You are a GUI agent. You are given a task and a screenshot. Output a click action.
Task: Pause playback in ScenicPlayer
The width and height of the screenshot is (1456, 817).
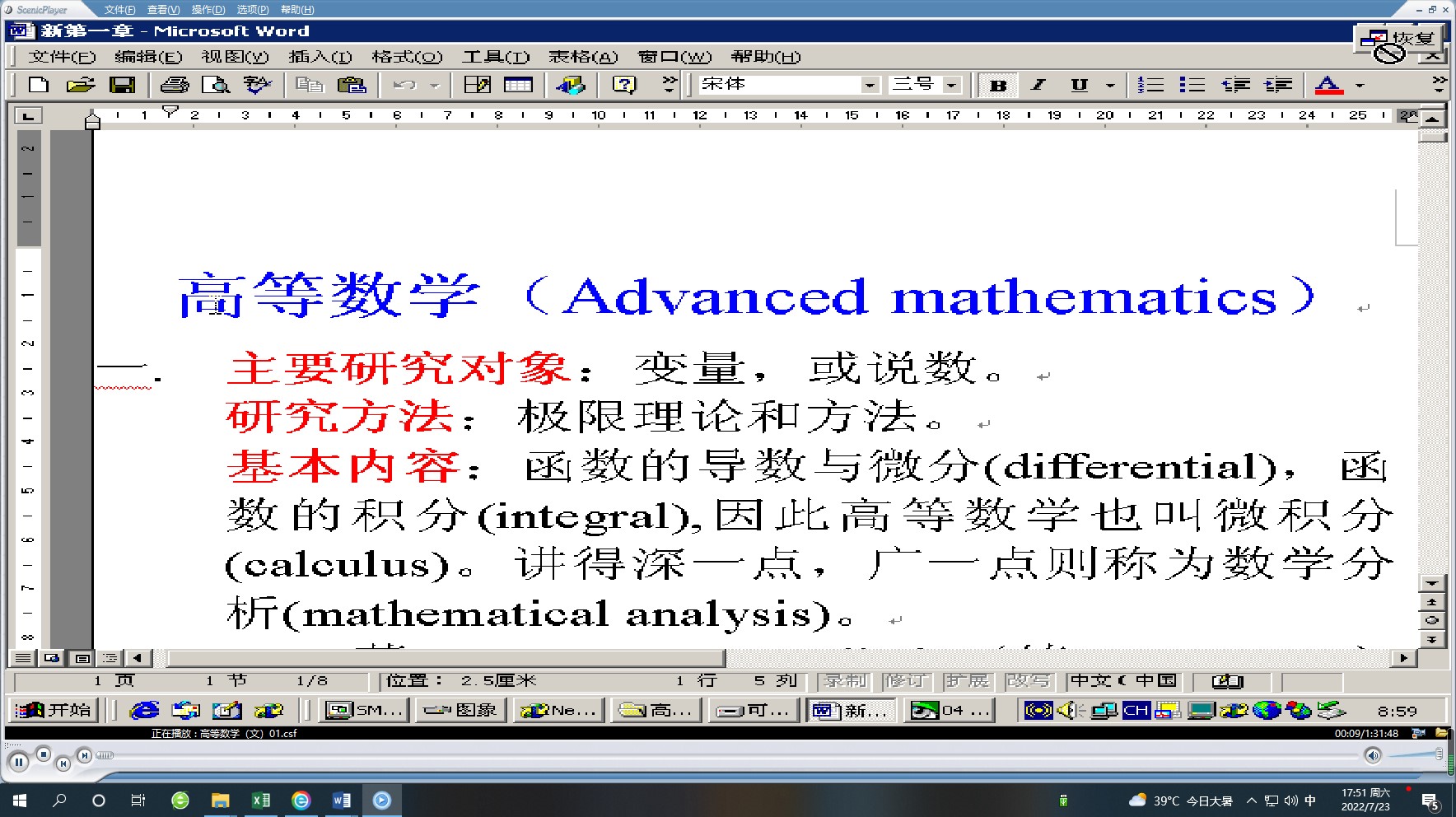pos(19,762)
